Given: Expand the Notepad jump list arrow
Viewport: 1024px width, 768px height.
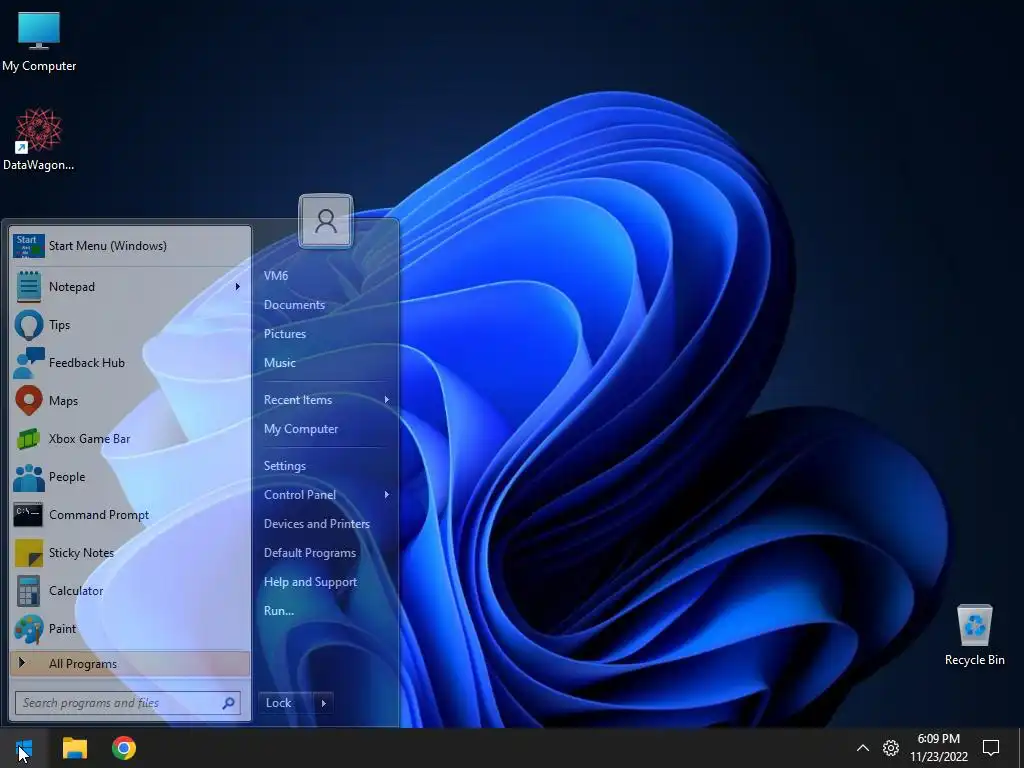Looking at the screenshot, I should coord(238,287).
